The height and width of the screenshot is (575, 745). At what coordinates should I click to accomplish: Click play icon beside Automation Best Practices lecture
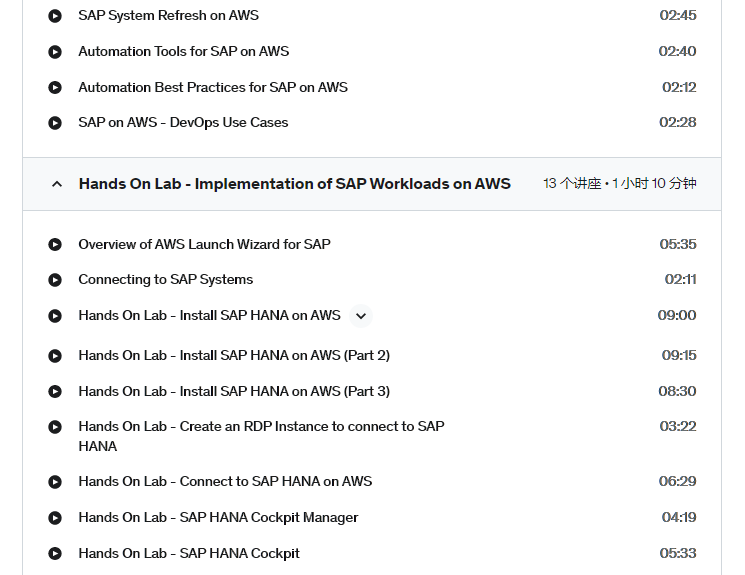pos(55,87)
